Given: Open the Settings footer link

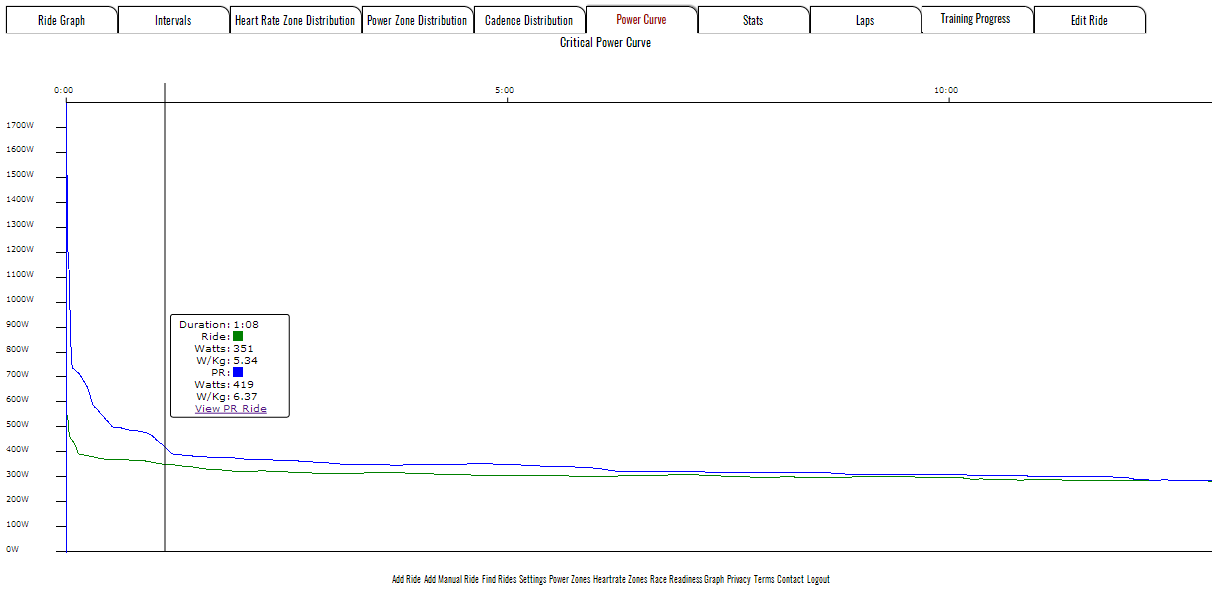Looking at the screenshot, I should (532, 580).
